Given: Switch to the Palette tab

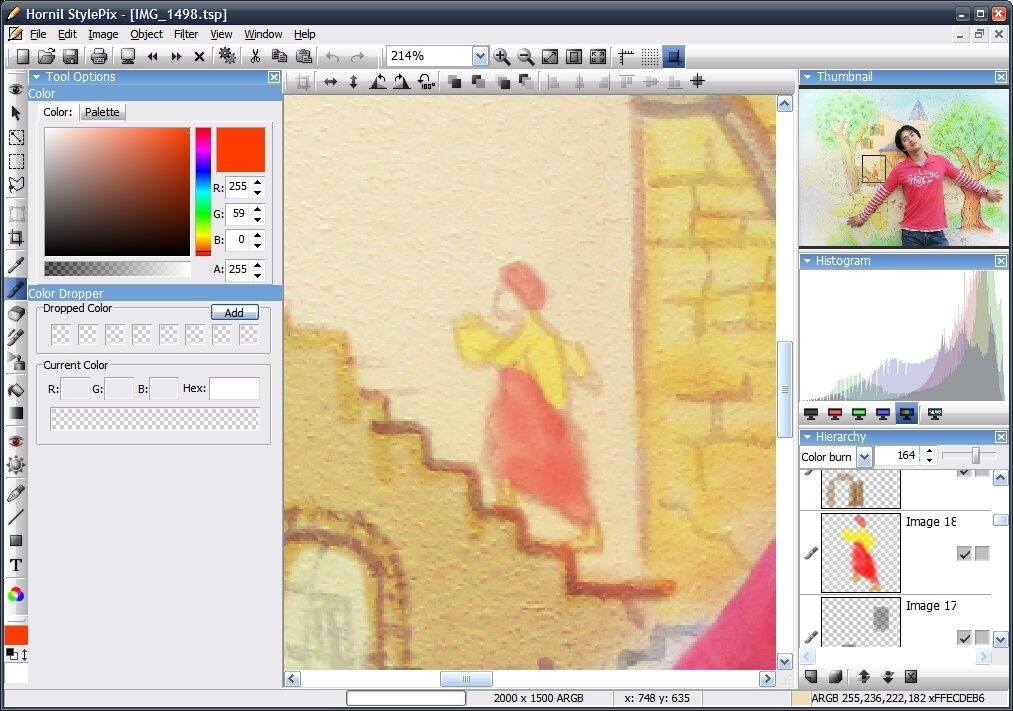Looking at the screenshot, I should [x=102, y=112].
